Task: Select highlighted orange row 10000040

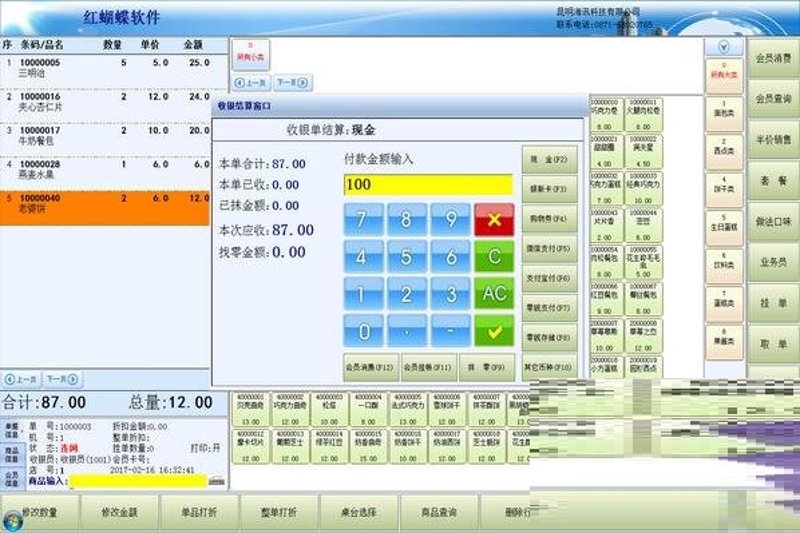Action: pos(105,208)
